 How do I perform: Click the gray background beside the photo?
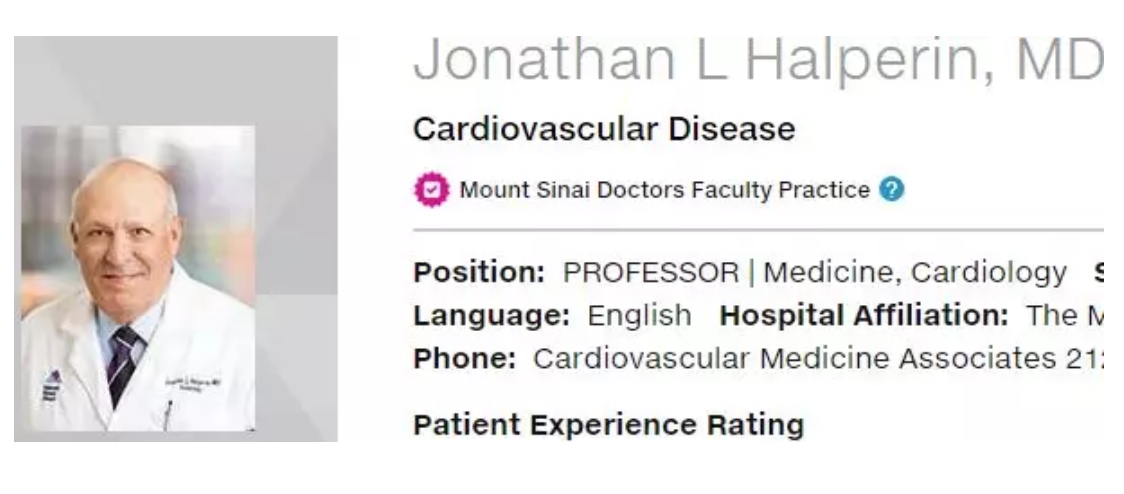click(x=296, y=215)
